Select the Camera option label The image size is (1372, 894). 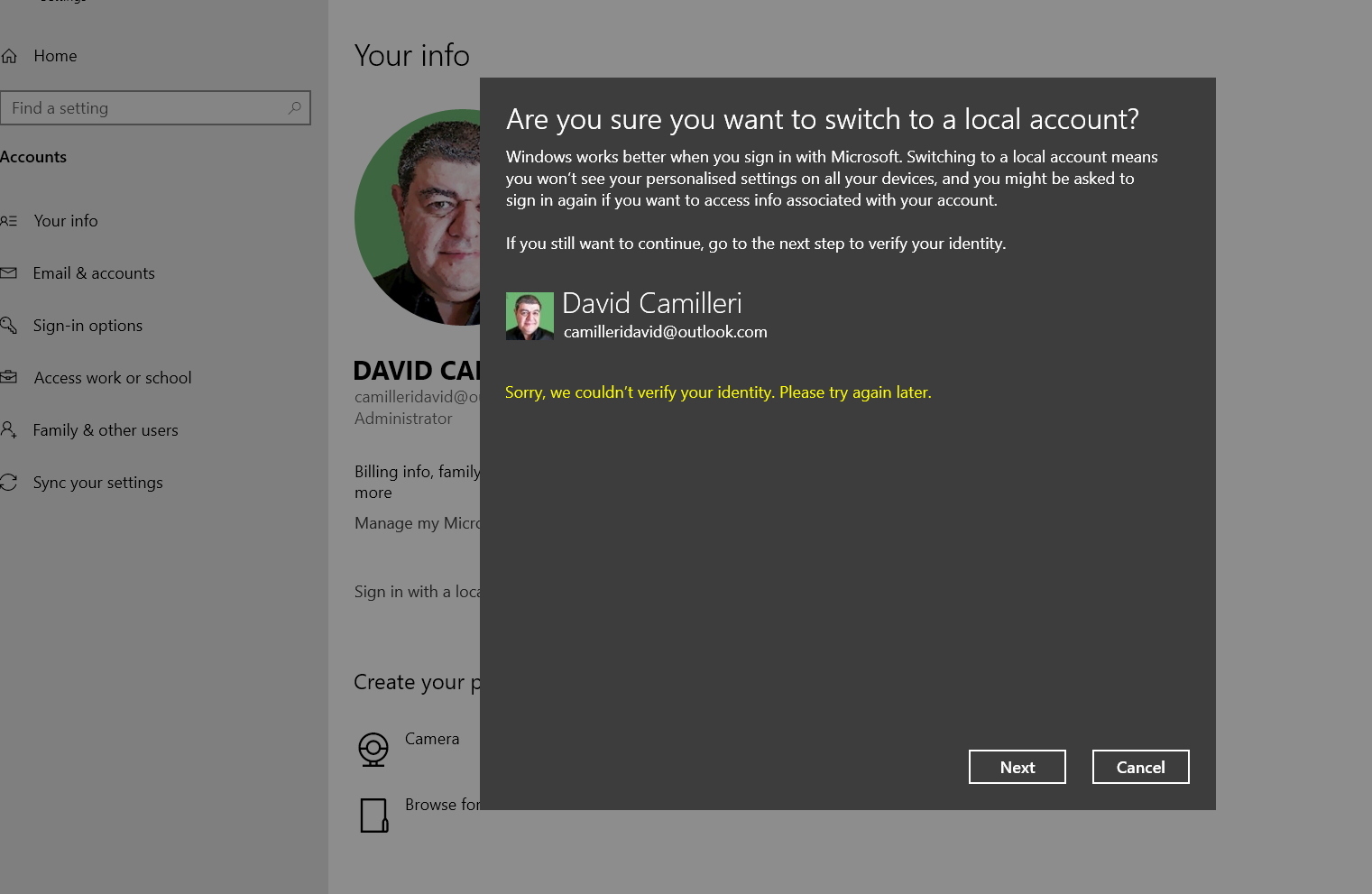pos(432,739)
